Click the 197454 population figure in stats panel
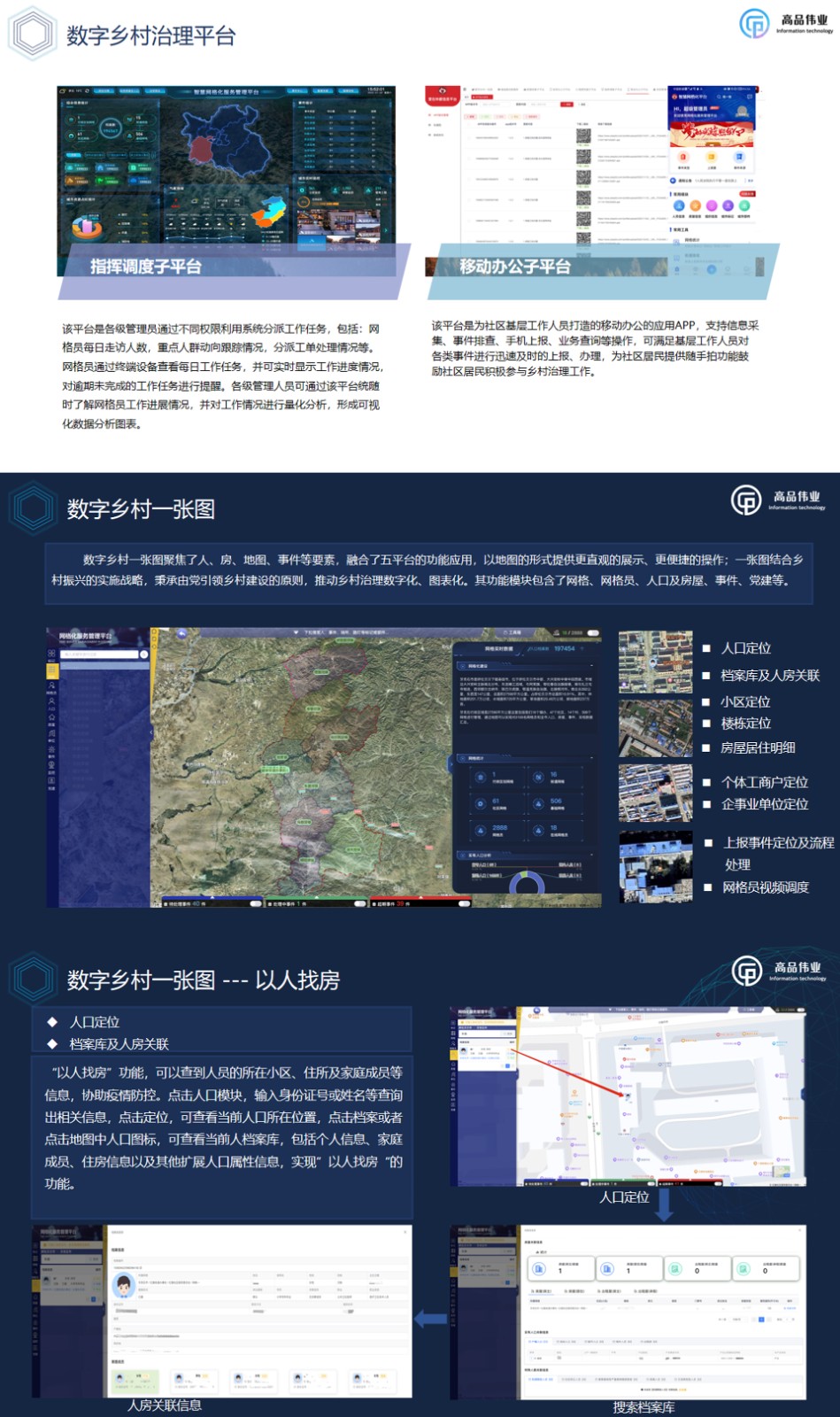Screen dimensions: 840x1417 click(565, 648)
